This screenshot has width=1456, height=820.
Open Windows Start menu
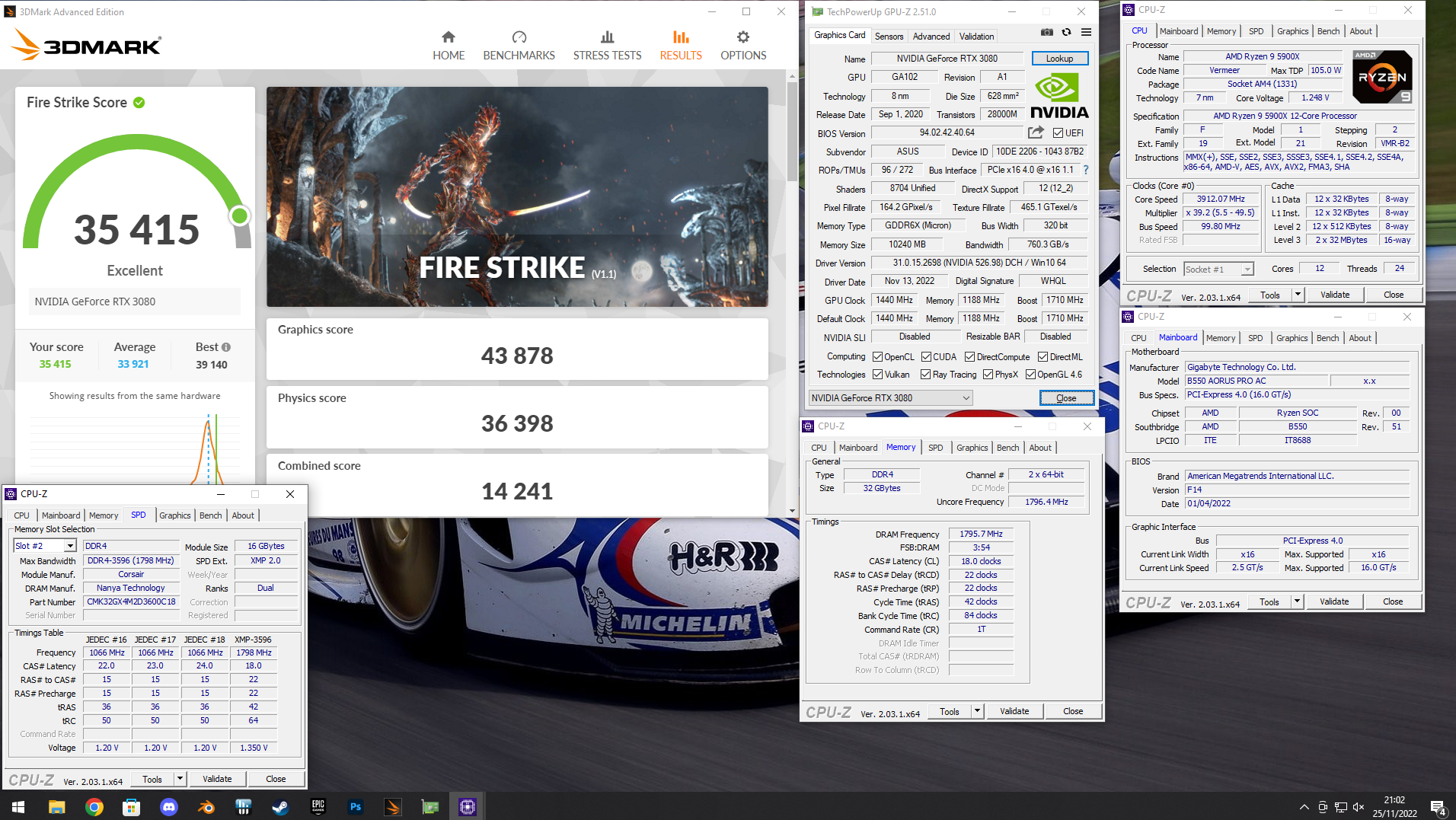[18, 806]
